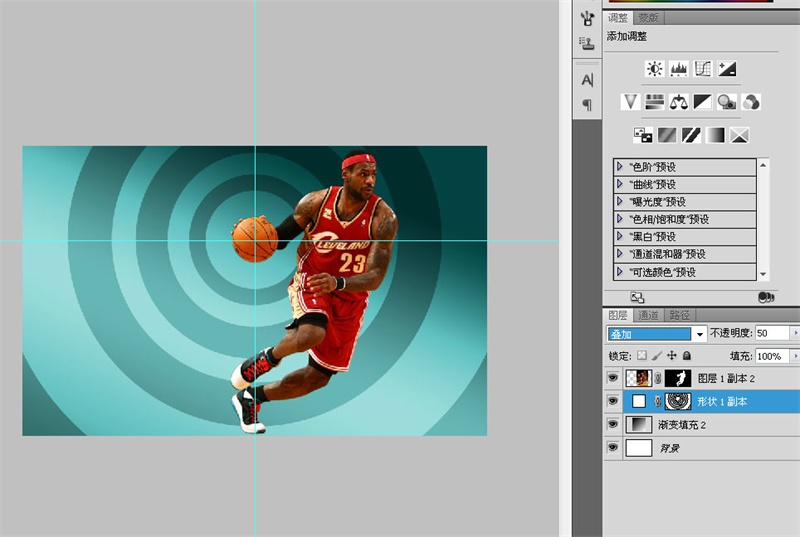Hide the 图层 1 副本 2 layer
The height and width of the screenshot is (537, 800).
[x=613, y=378]
